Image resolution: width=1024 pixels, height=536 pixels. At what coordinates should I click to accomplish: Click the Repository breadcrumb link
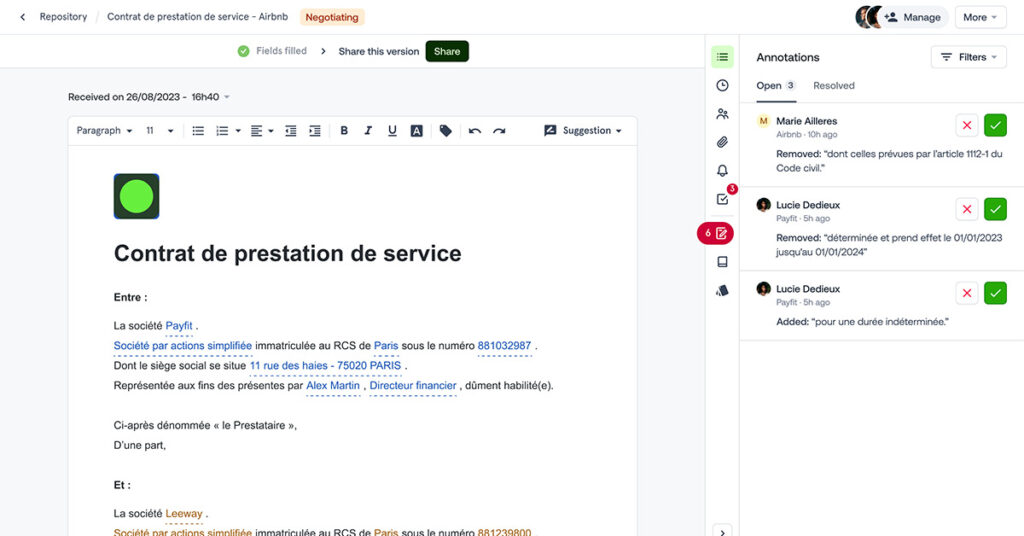point(63,17)
